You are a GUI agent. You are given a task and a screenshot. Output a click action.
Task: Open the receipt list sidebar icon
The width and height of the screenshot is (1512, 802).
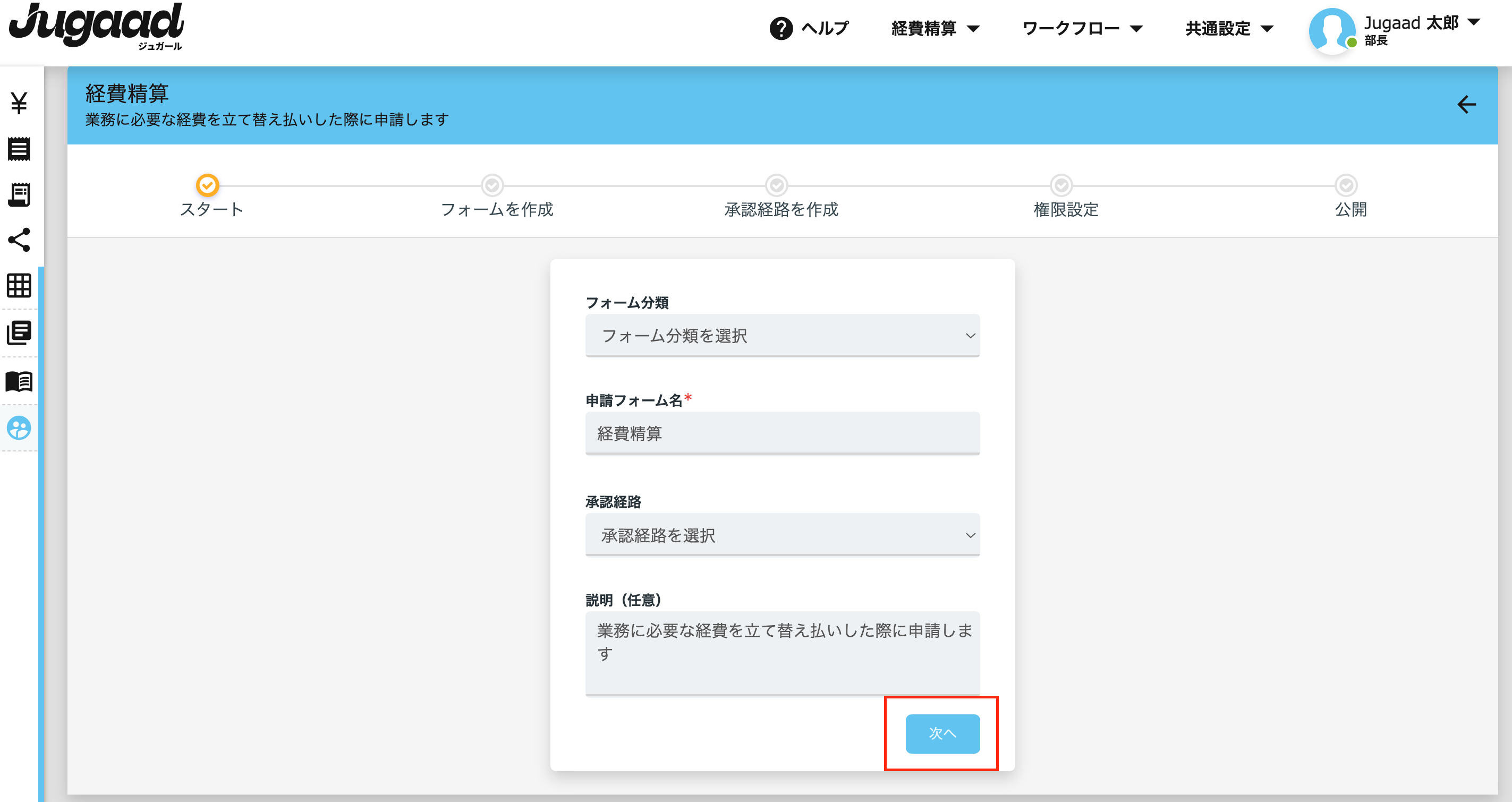coord(19,149)
